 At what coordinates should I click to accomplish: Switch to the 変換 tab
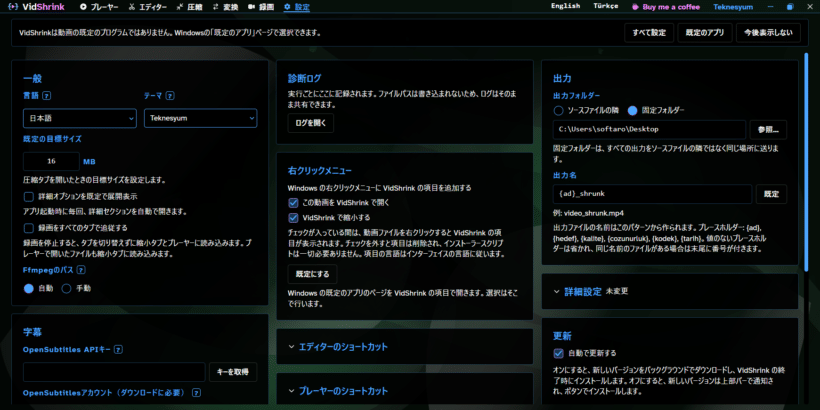(x=225, y=7)
